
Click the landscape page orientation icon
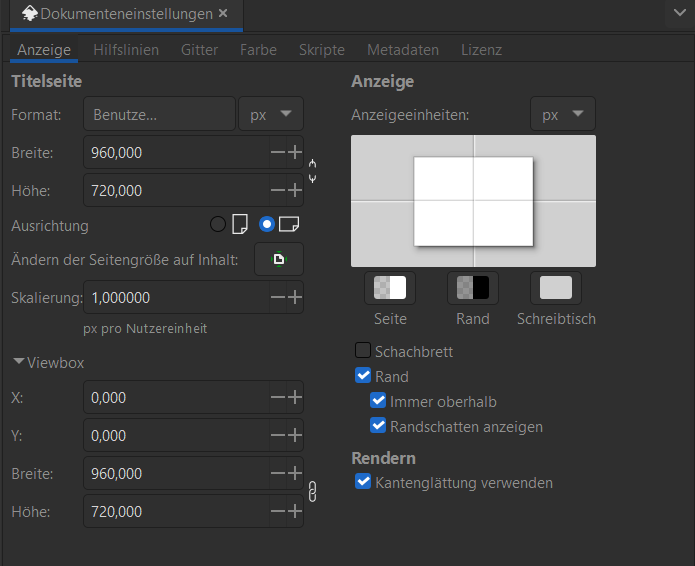tap(289, 224)
